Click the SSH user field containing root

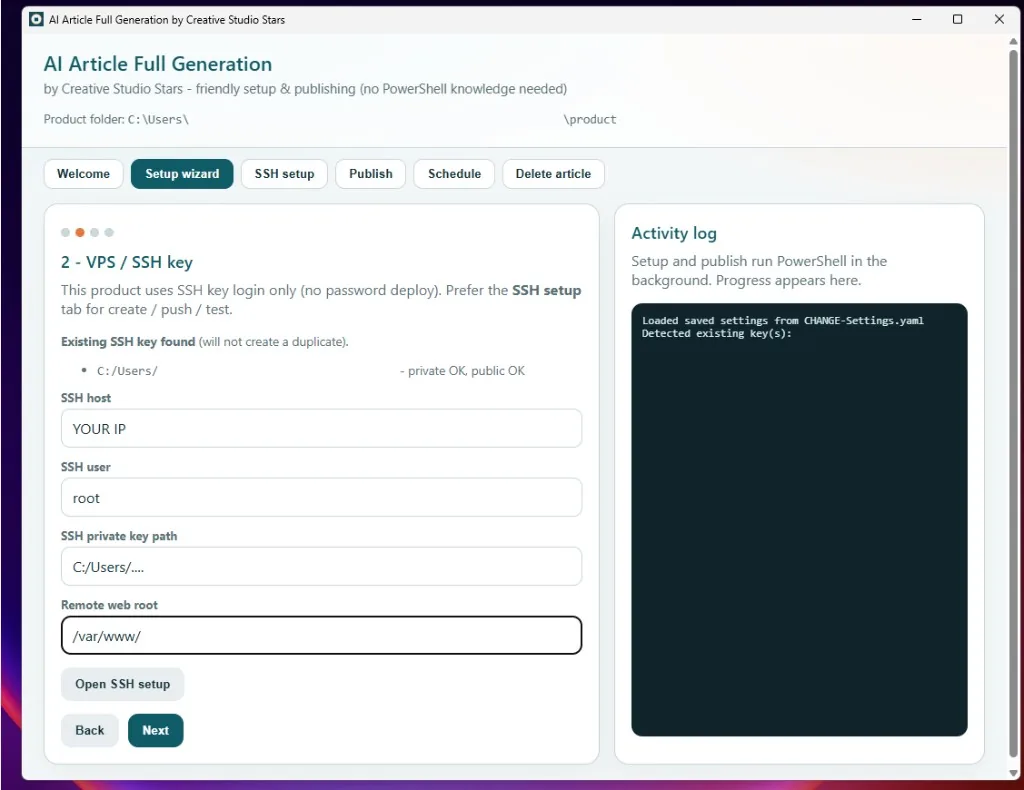pyautogui.click(x=321, y=498)
